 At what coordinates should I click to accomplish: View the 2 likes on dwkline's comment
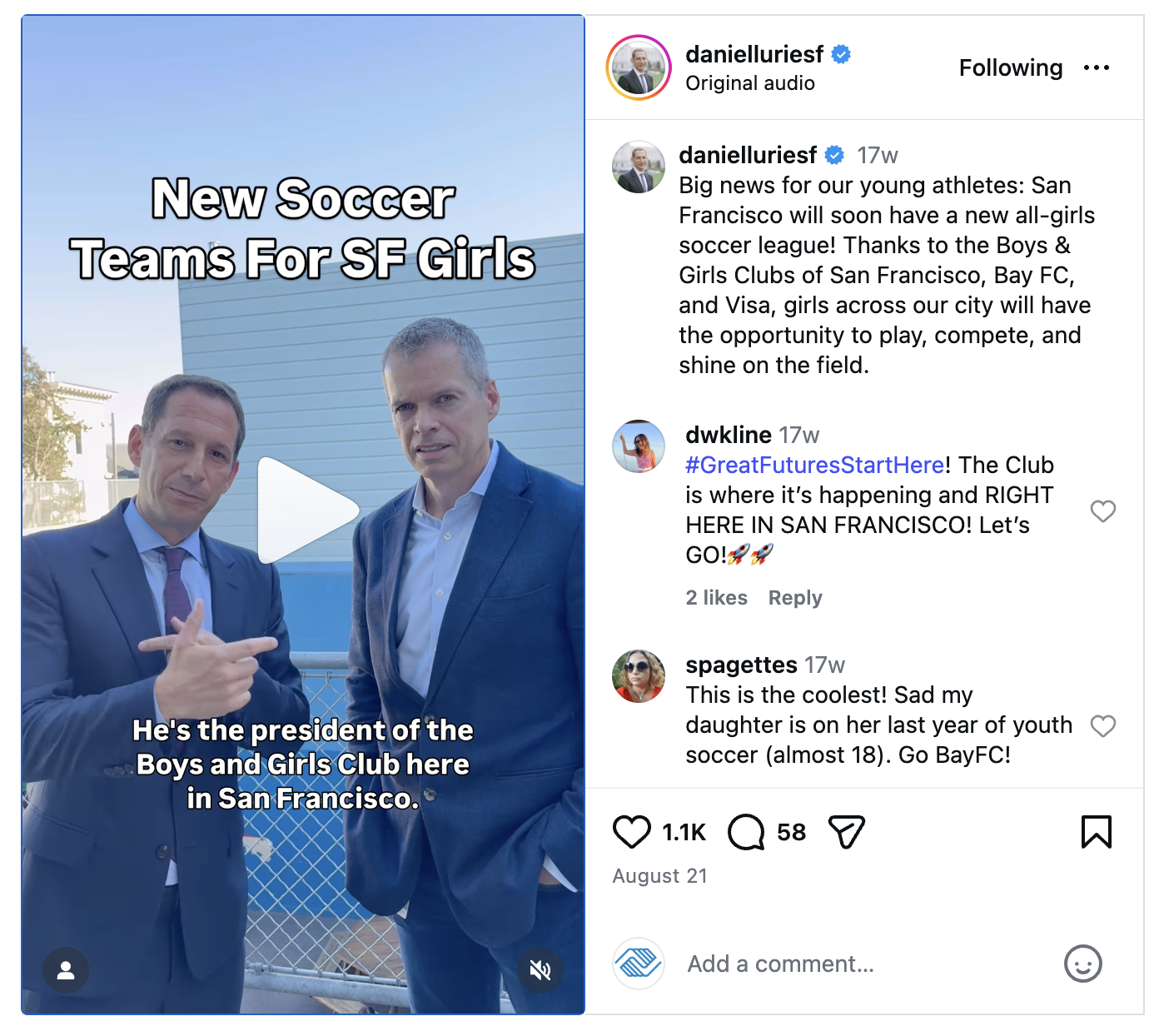tap(716, 598)
